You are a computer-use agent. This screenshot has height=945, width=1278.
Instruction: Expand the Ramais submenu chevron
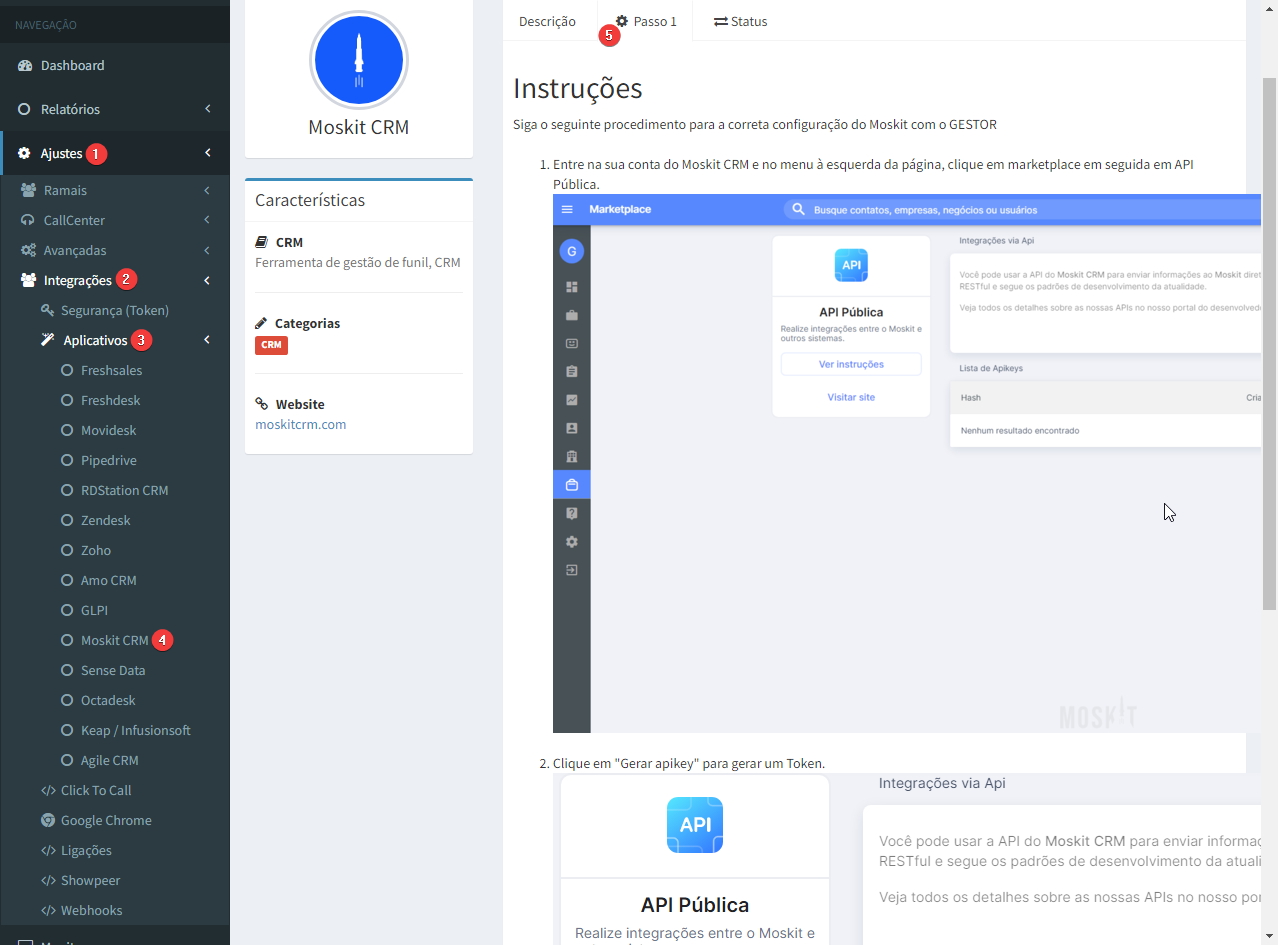(207, 191)
